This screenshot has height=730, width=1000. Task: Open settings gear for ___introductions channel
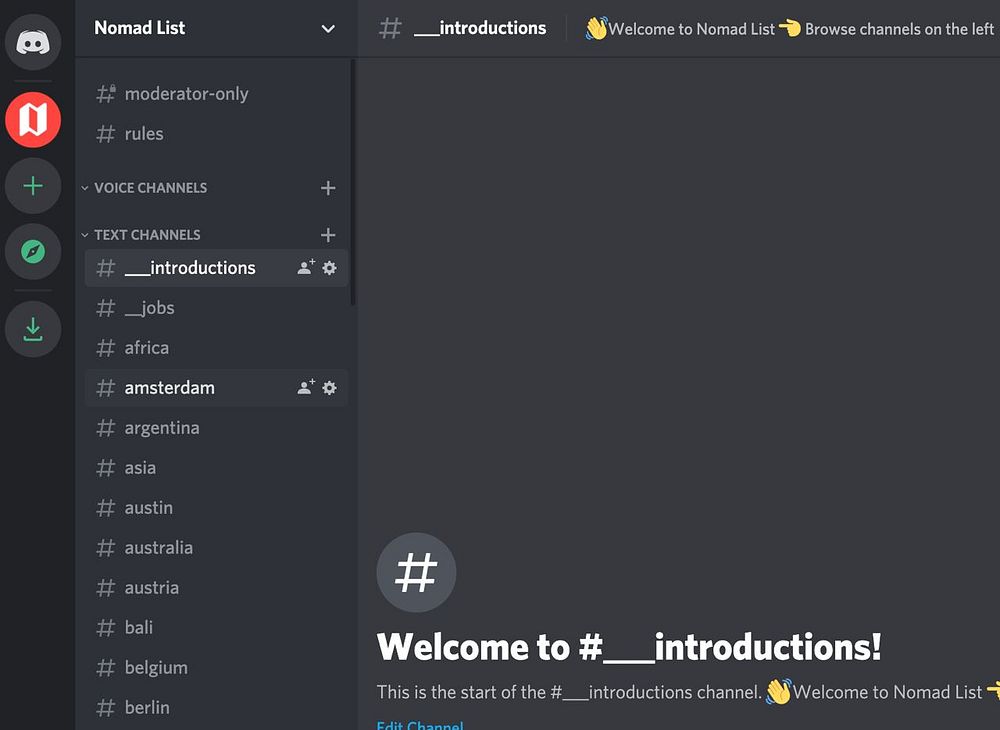329,268
